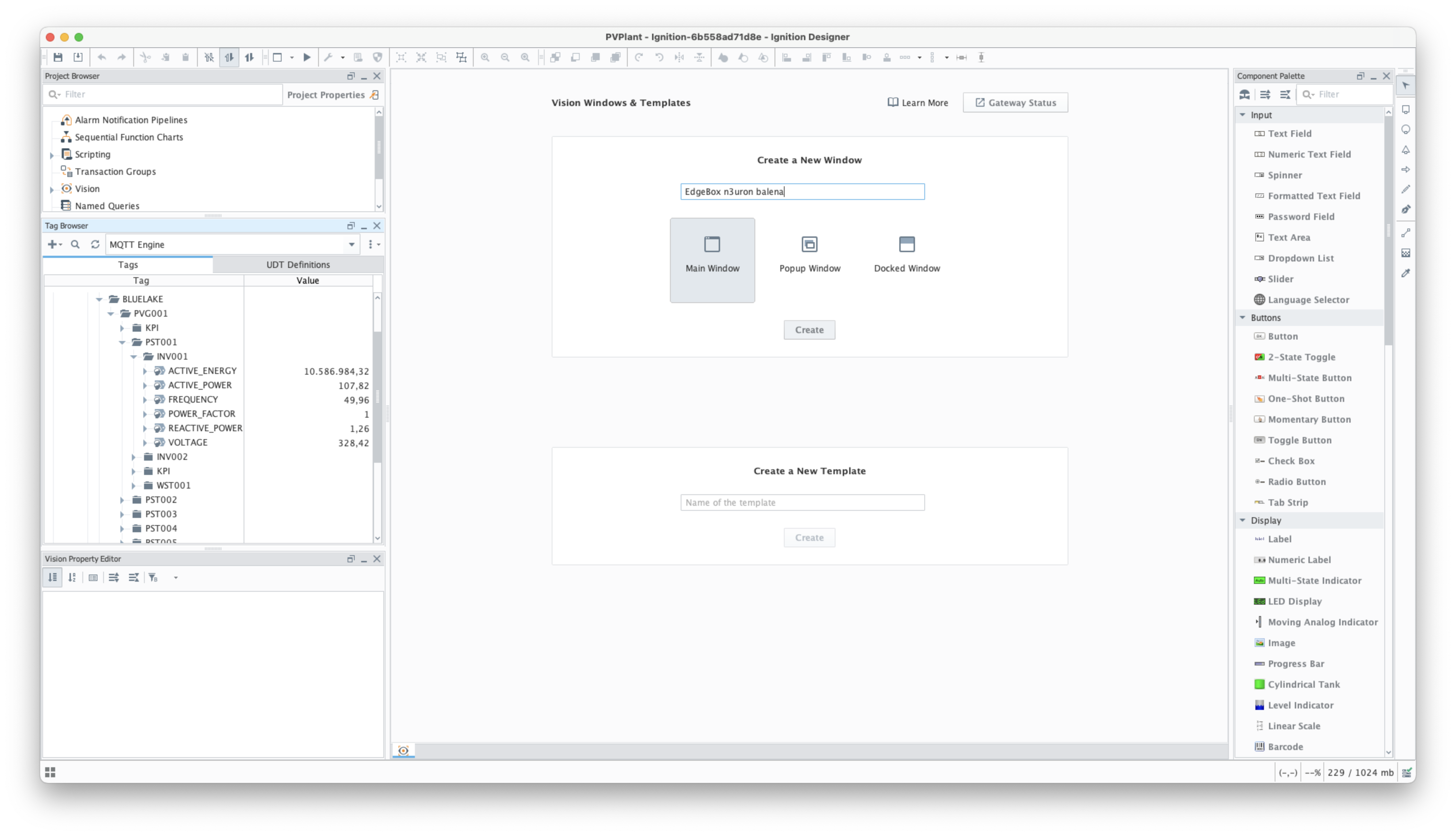The image size is (1456, 836).
Task: Click the wrench tools icon in toolbar
Action: coord(329,57)
